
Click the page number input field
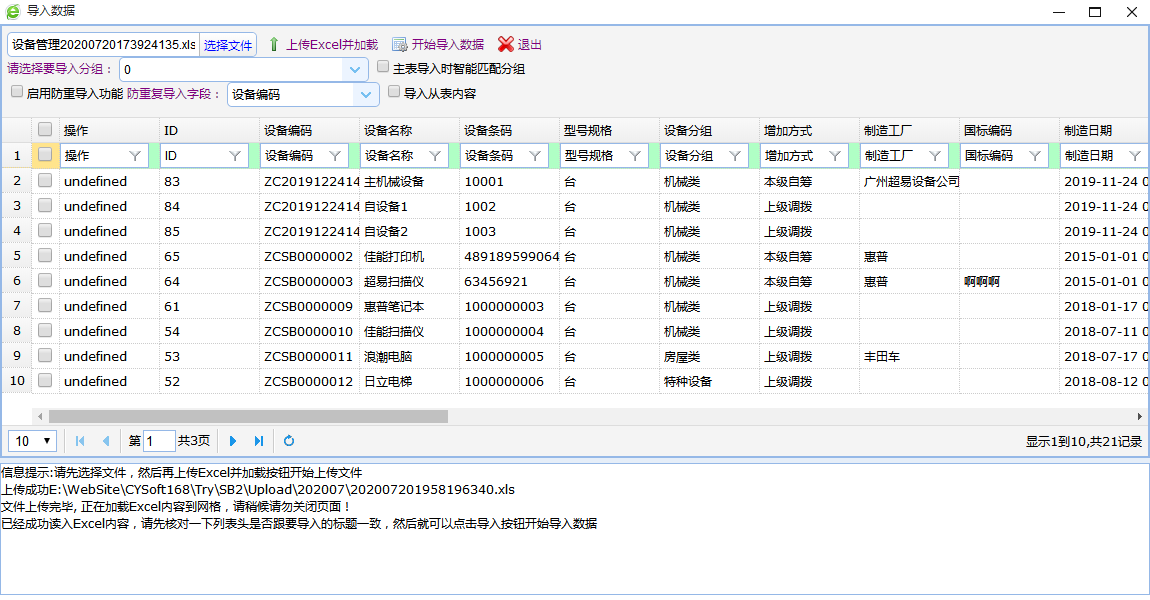coord(159,441)
